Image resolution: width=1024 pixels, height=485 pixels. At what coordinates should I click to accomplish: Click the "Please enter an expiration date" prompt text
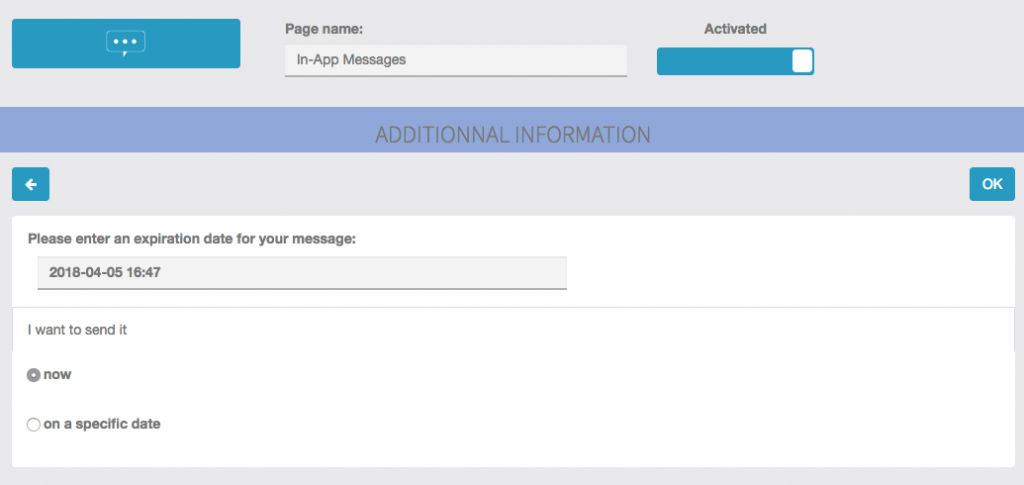pos(192,239)
